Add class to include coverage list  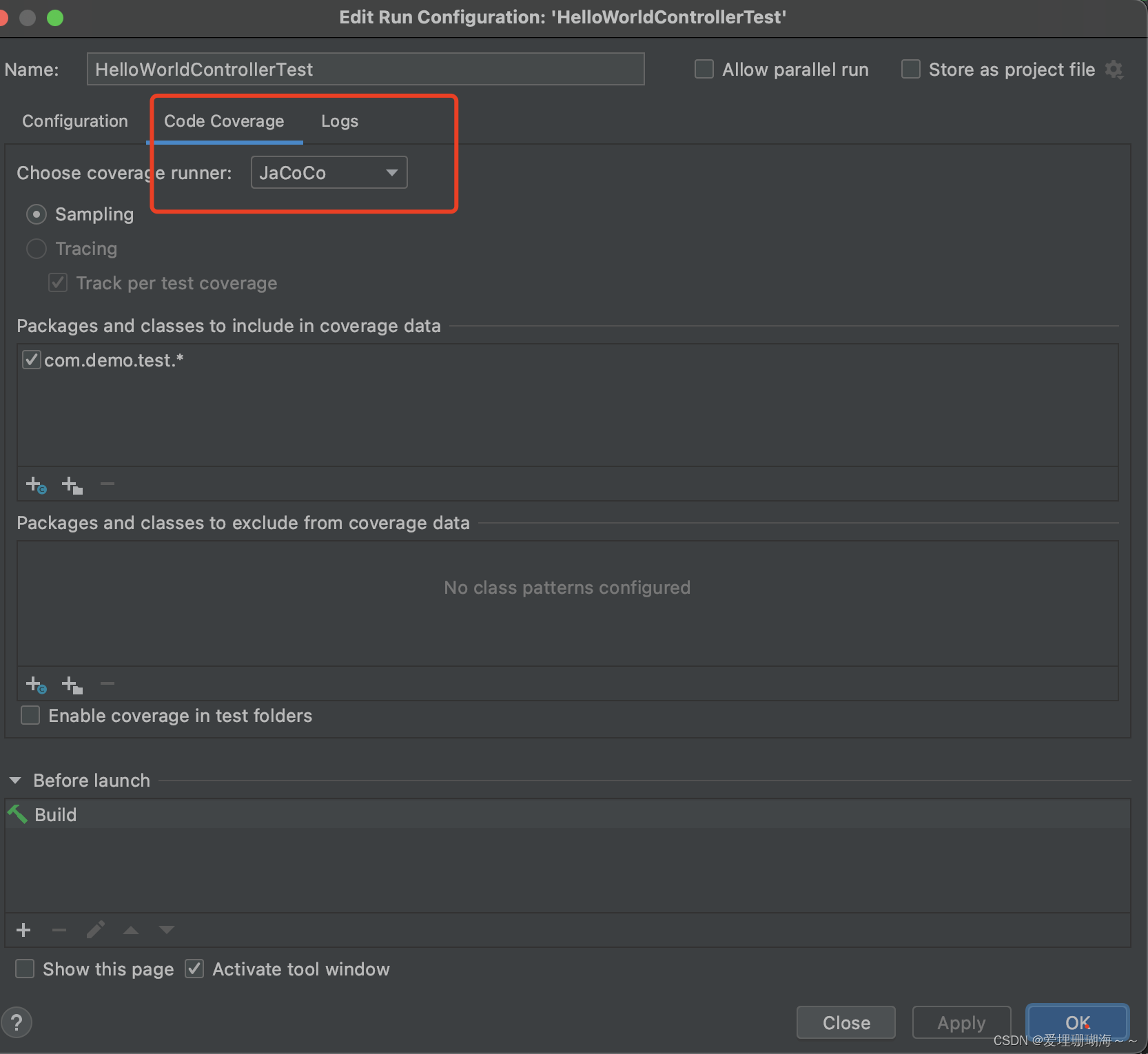36,485
